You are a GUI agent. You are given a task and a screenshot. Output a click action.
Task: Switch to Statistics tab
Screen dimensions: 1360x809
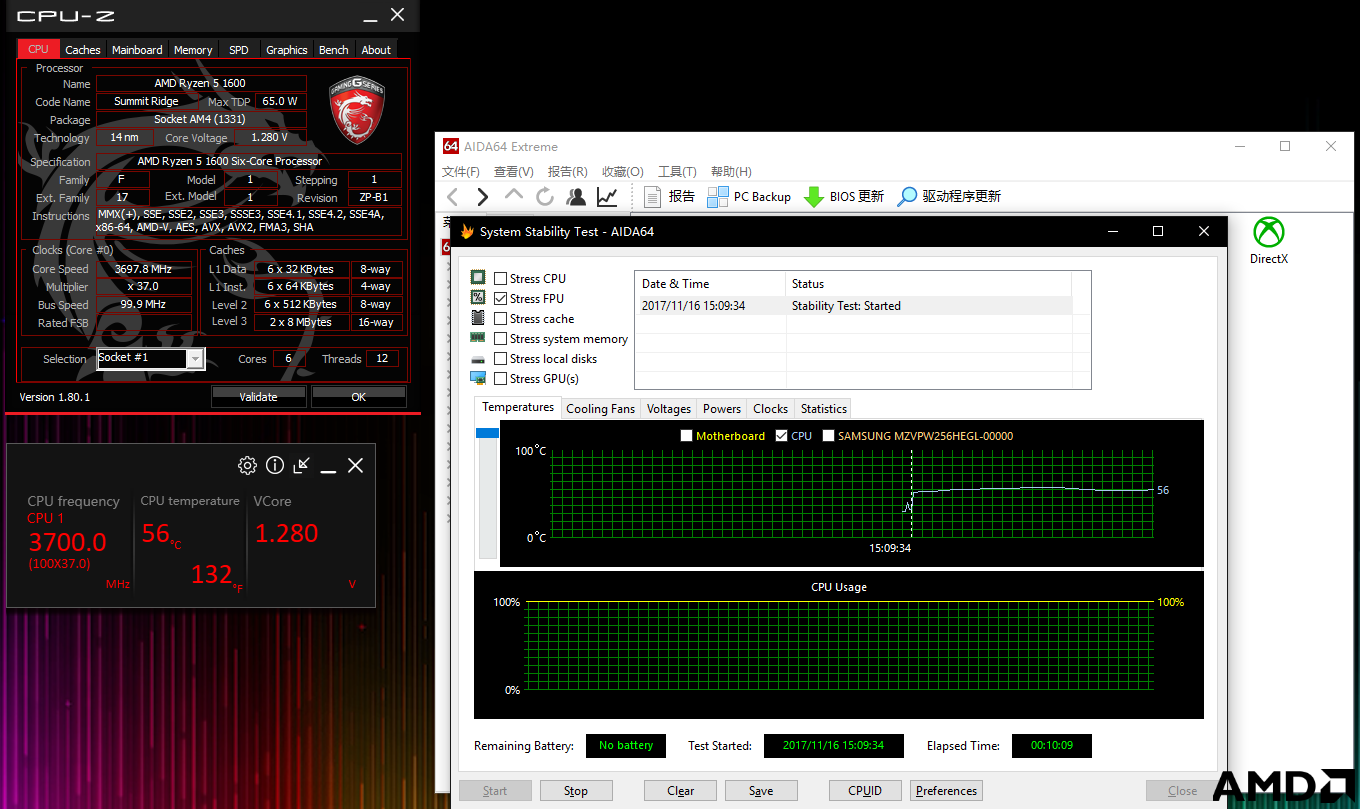(x=824, y=408)
